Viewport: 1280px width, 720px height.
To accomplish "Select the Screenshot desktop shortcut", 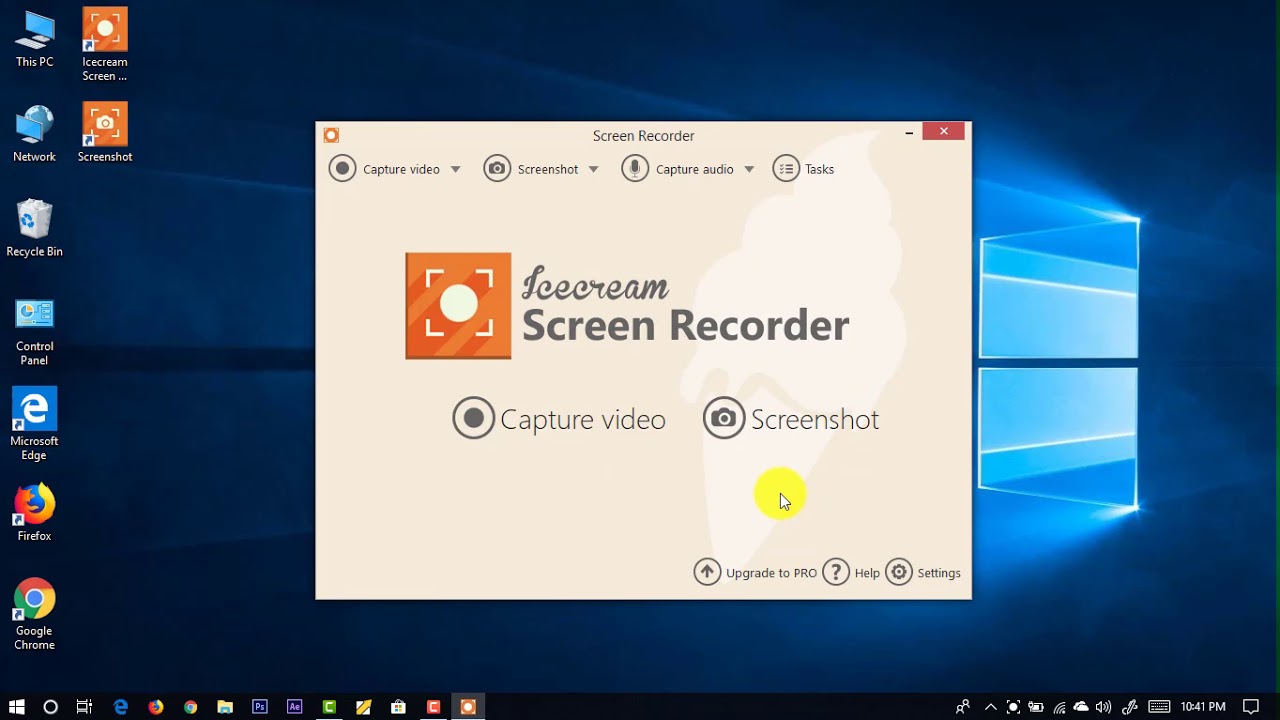I will [105, 134].
